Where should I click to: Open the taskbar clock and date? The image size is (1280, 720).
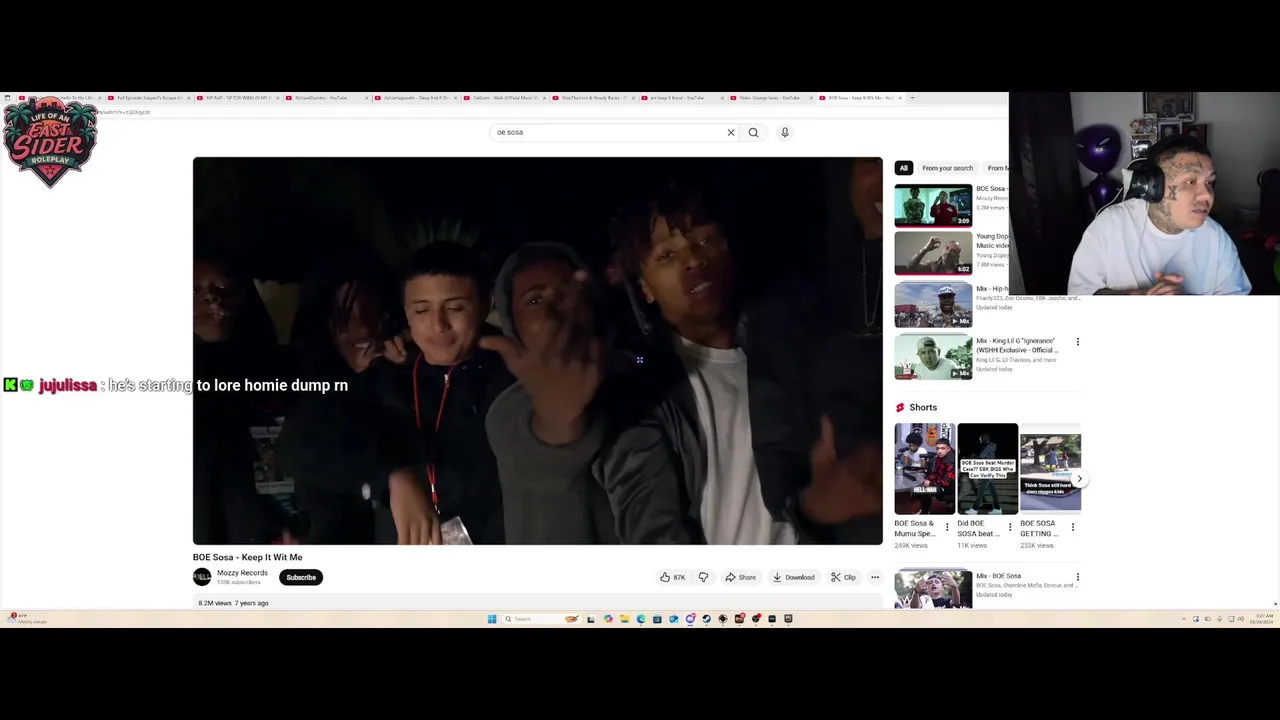click(1261, 619)
